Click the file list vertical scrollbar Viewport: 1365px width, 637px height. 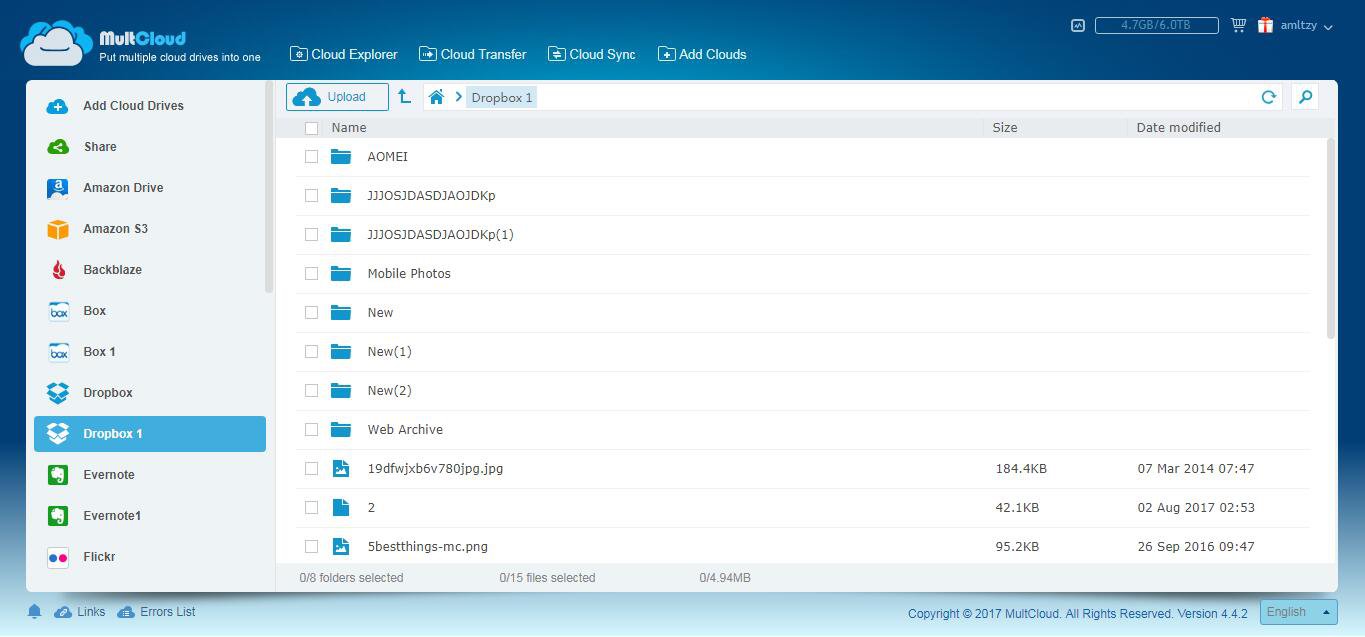click(x=1330, y=240)
